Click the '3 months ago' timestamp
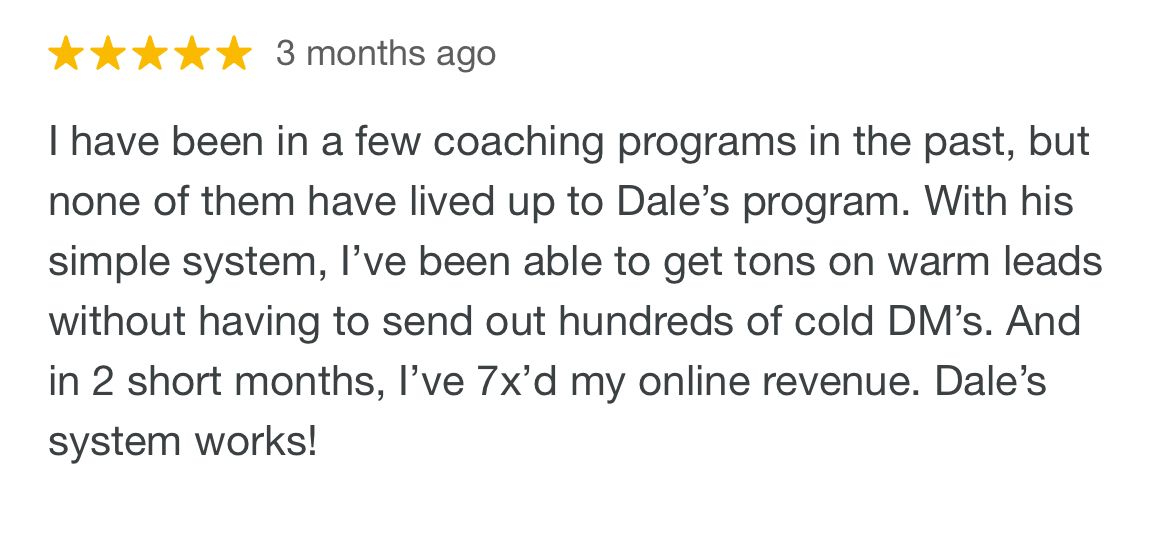 pyautogui.click(x=386, y=54)
